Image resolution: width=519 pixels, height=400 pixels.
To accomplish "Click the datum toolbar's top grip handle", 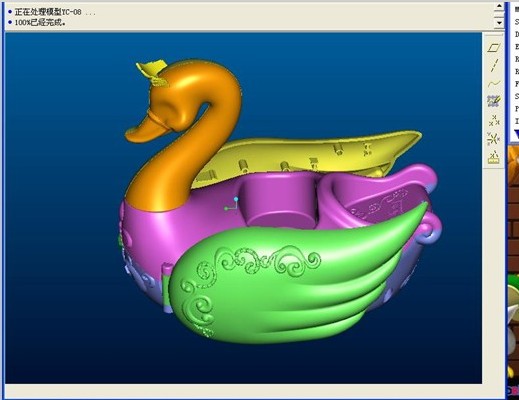I will (494, 35).
